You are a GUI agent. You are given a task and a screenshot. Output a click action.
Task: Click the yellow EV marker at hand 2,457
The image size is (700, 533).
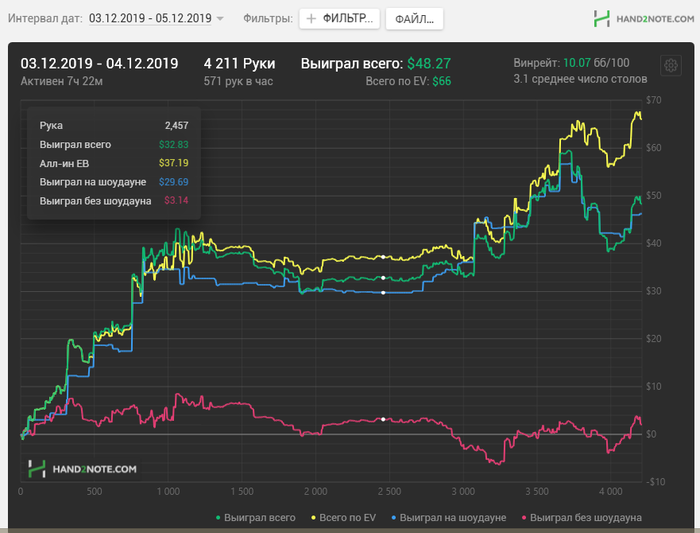click(x=383, y=257)
